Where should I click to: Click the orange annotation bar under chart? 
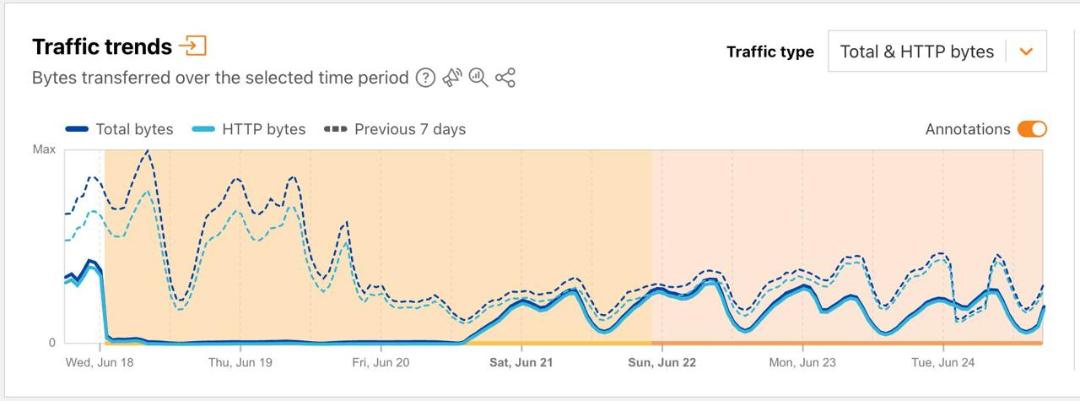coord(847,342)
